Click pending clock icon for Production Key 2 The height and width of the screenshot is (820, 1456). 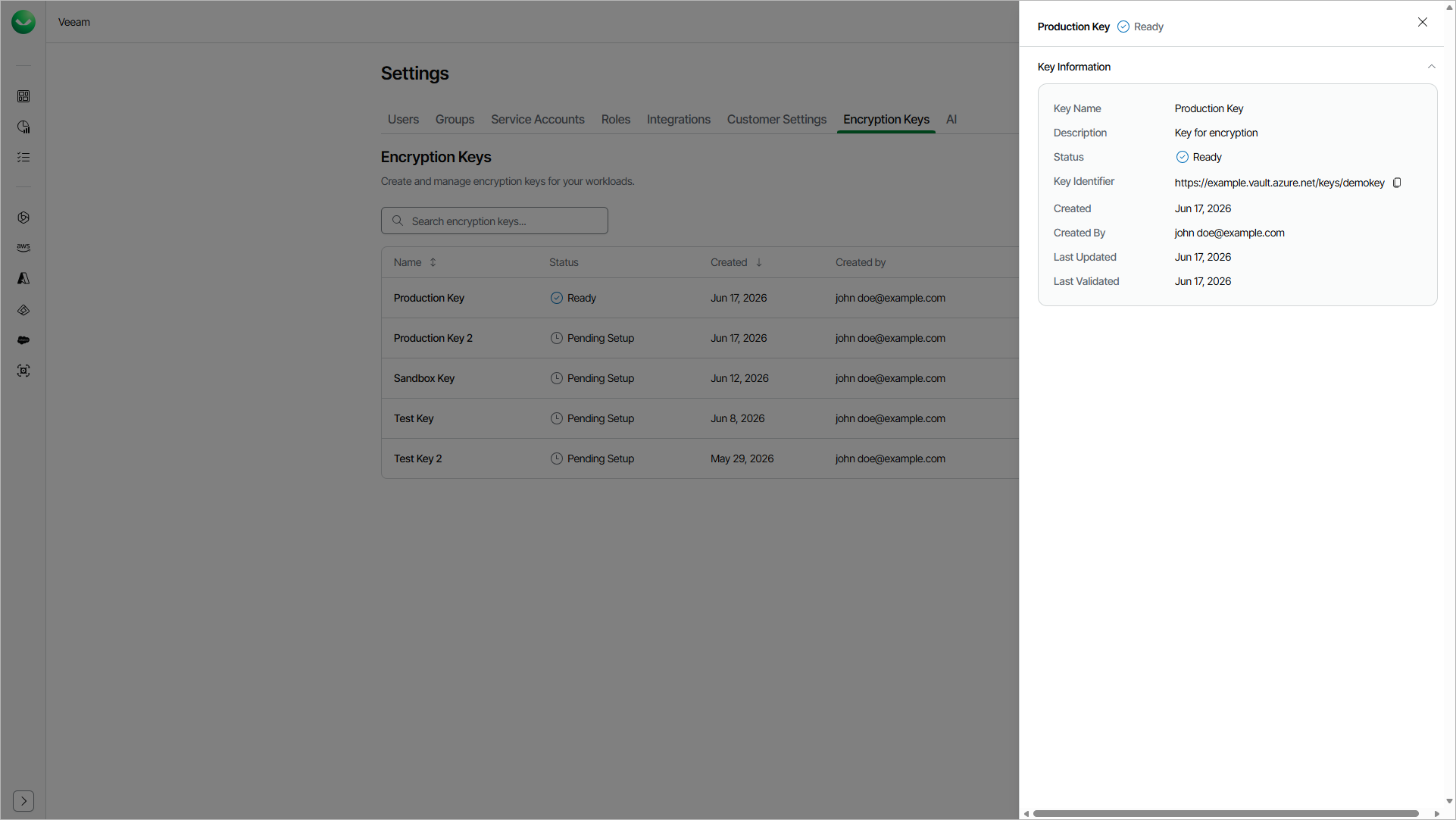point(556,338)
